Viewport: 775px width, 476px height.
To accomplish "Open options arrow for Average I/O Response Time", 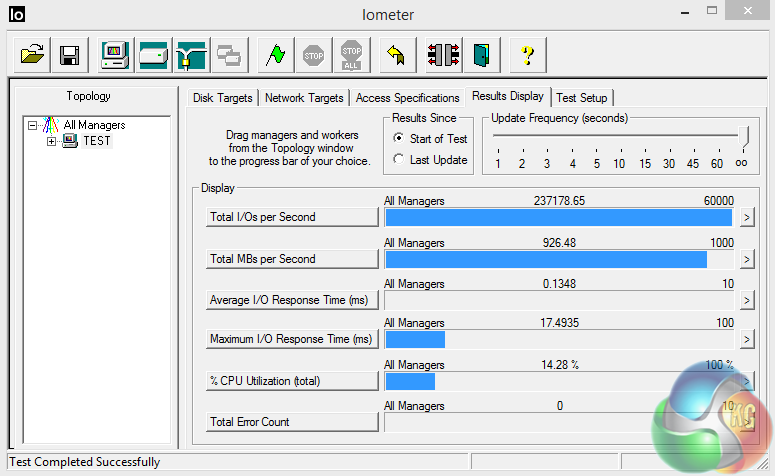I will pos(747,301).
